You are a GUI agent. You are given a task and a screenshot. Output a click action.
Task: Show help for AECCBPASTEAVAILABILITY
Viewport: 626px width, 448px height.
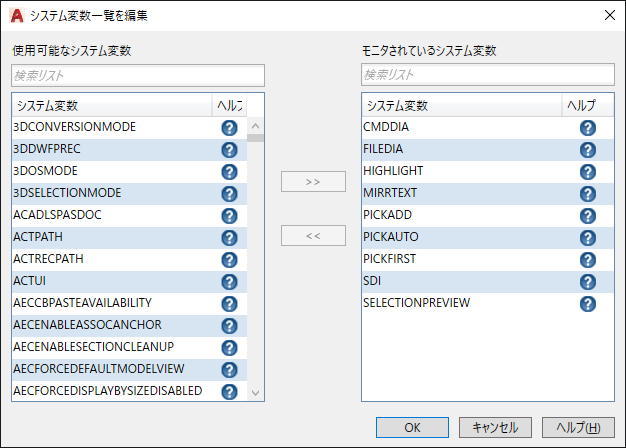[x=229, y=304]
